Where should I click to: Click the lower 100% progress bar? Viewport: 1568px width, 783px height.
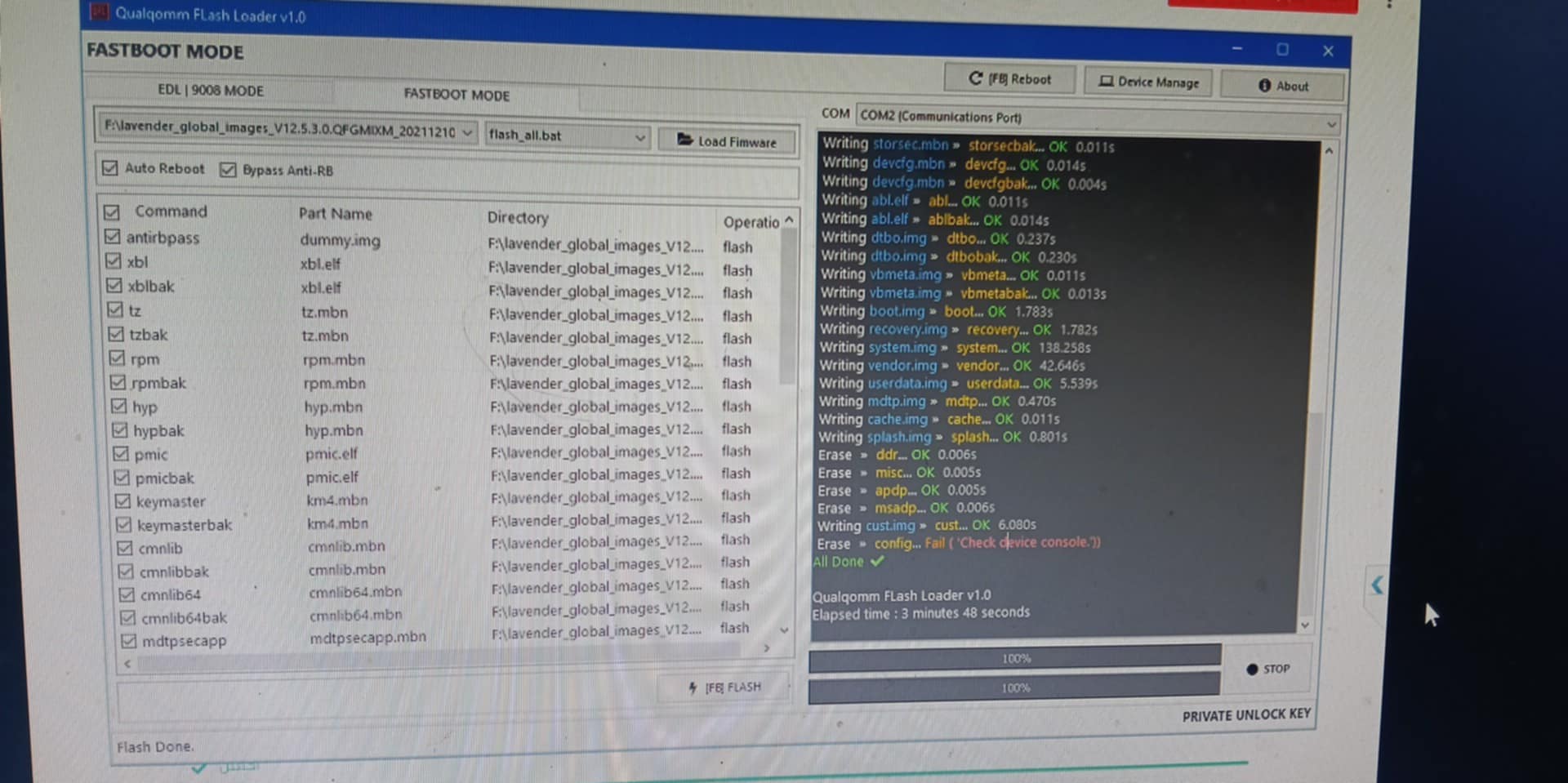pos(1014,688)
